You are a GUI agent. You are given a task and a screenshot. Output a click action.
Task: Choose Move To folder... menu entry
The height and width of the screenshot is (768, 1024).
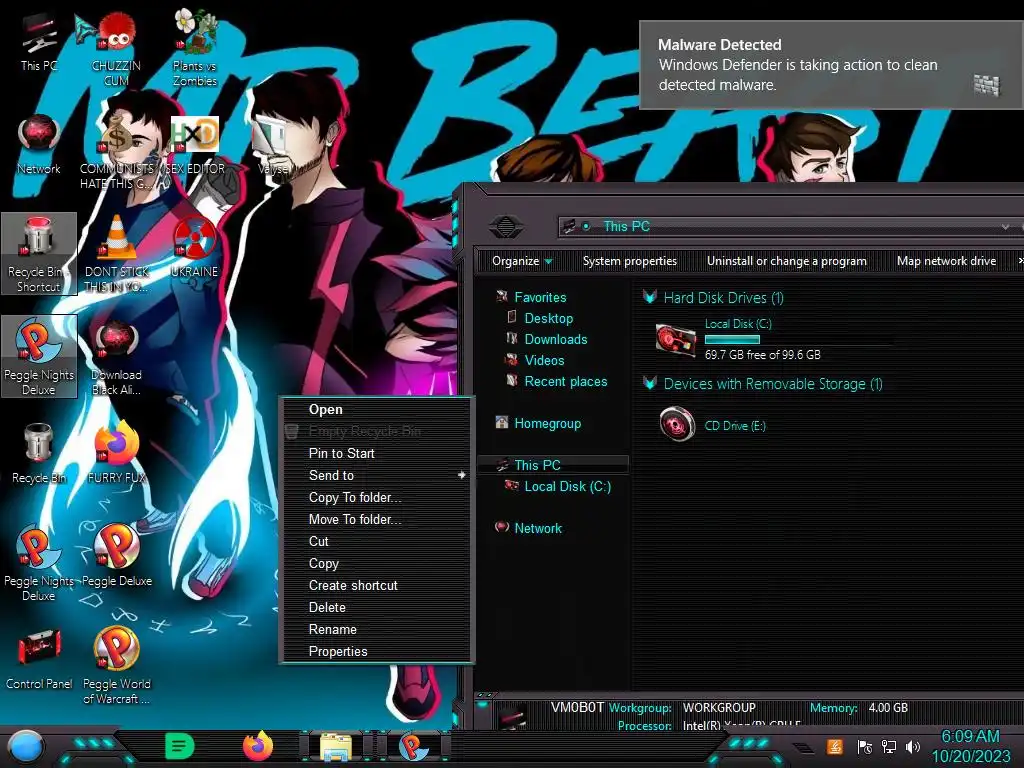[x=376, y=520]
